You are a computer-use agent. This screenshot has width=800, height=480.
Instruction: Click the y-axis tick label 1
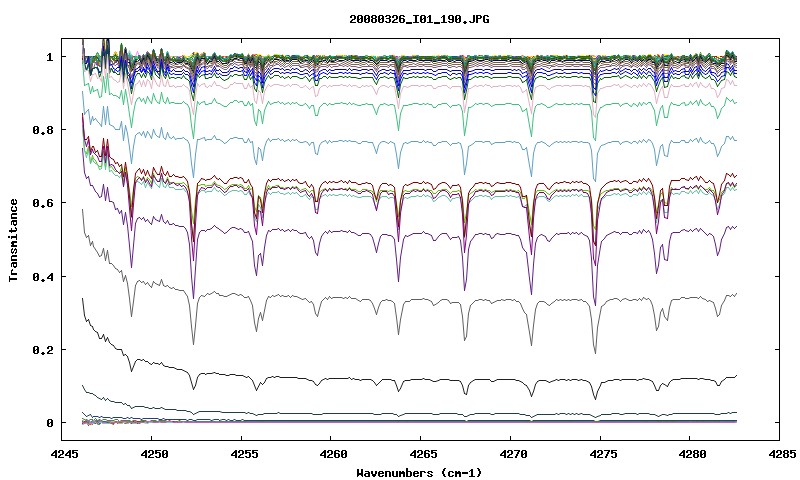point(49,57)
